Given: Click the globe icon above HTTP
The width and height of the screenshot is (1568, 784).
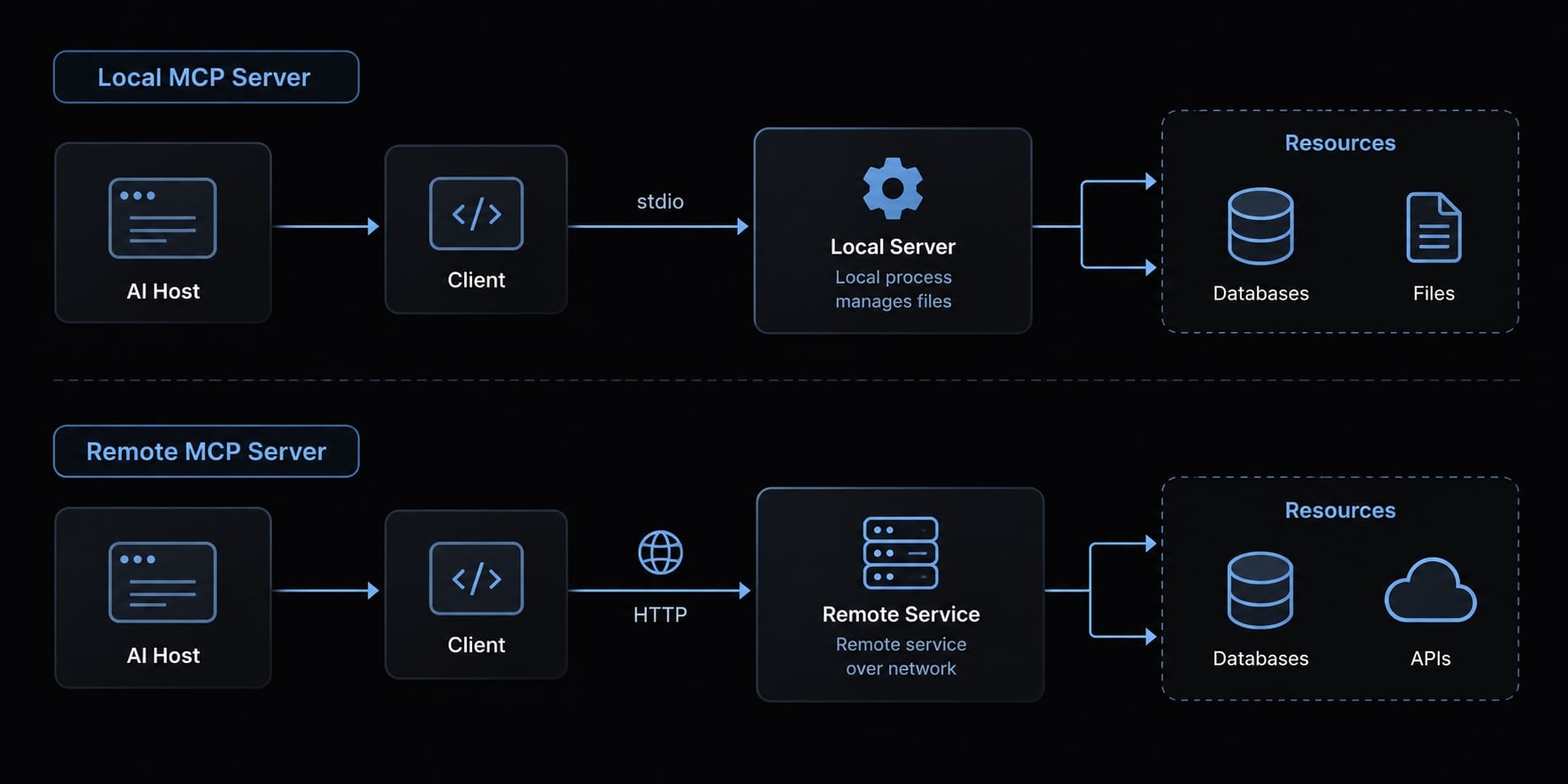Looking at the screenshot, I should (x=660, y=552).
